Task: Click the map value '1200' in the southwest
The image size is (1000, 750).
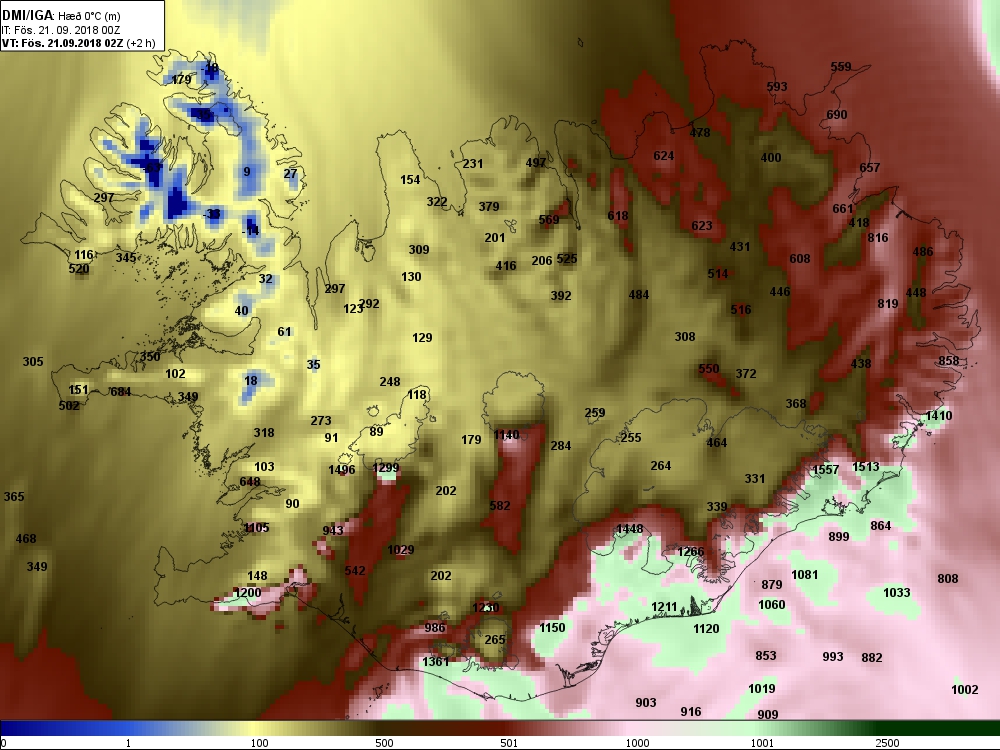Action: coord(247,593)
